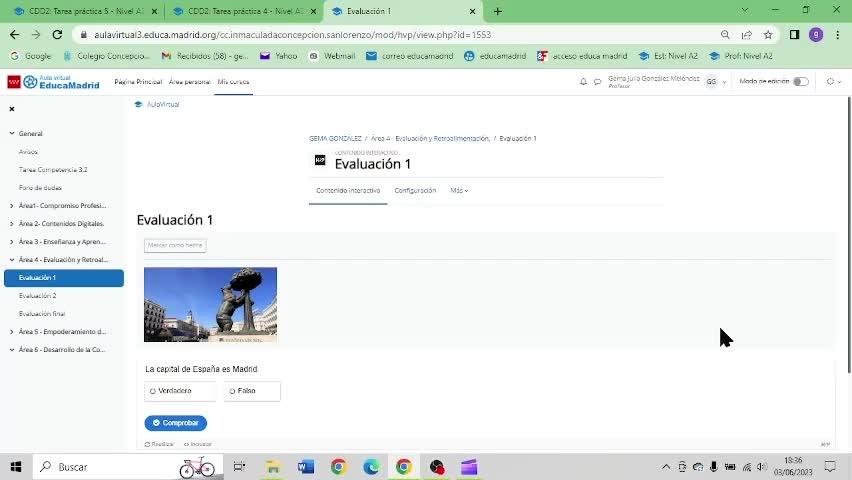Click the EducaMadrid logo
The width and height of the screenshot is (852, 480).
coord(53,82)
